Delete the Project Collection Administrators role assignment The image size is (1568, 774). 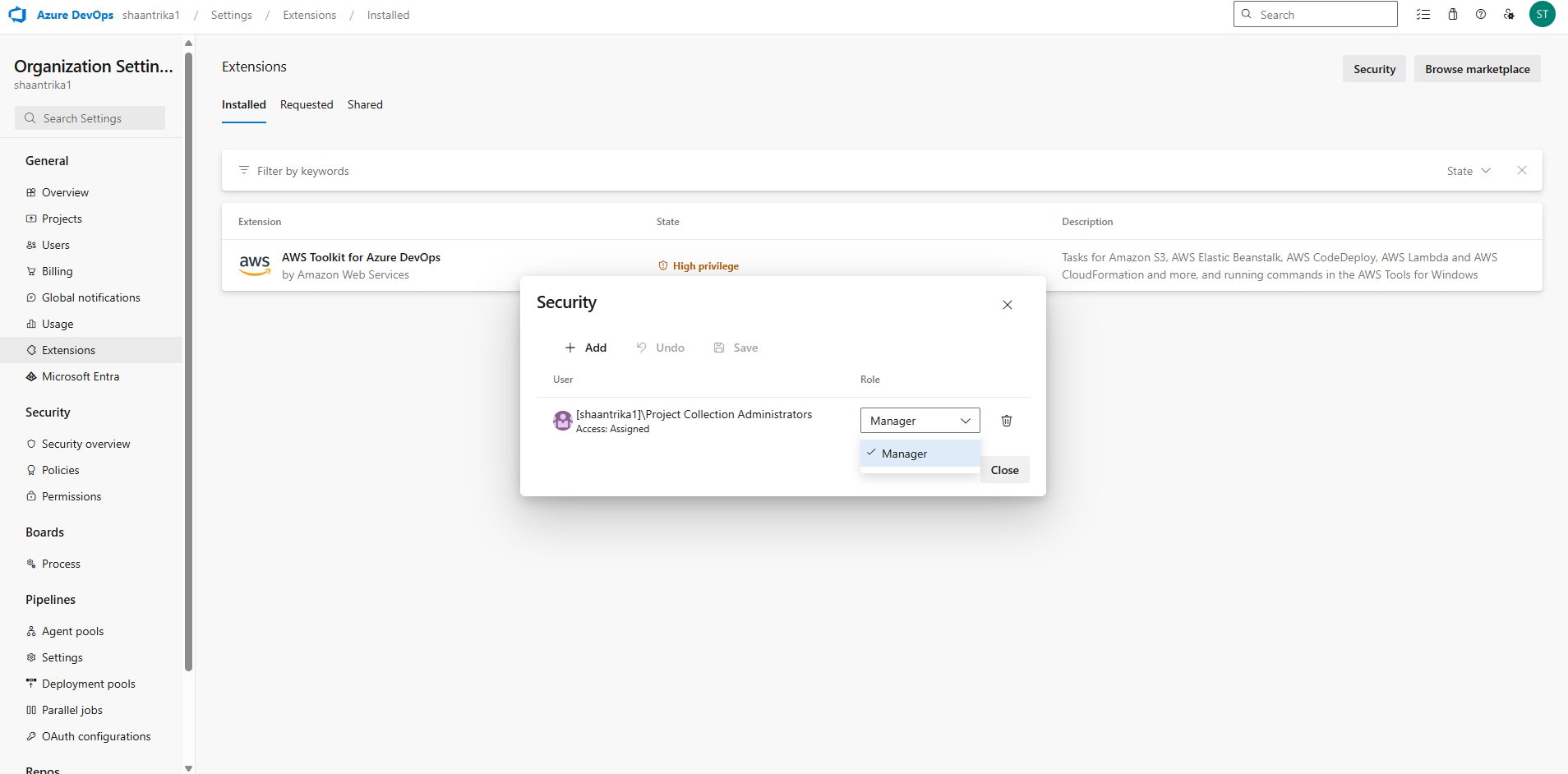pyautogui.click(x=1007, y=421)
